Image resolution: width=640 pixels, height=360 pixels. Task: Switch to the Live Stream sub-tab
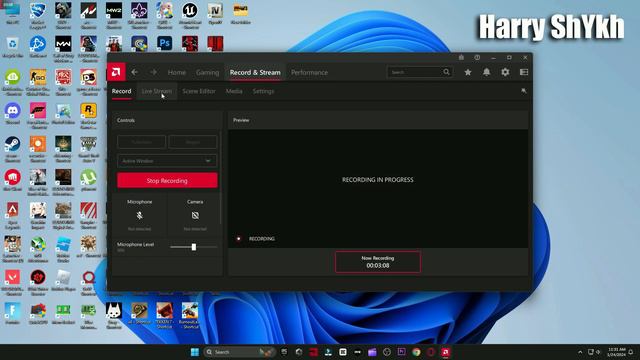(157, 91)
